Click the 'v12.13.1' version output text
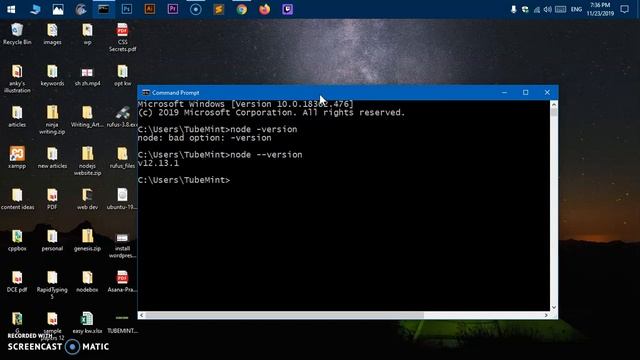 (158, 163)
